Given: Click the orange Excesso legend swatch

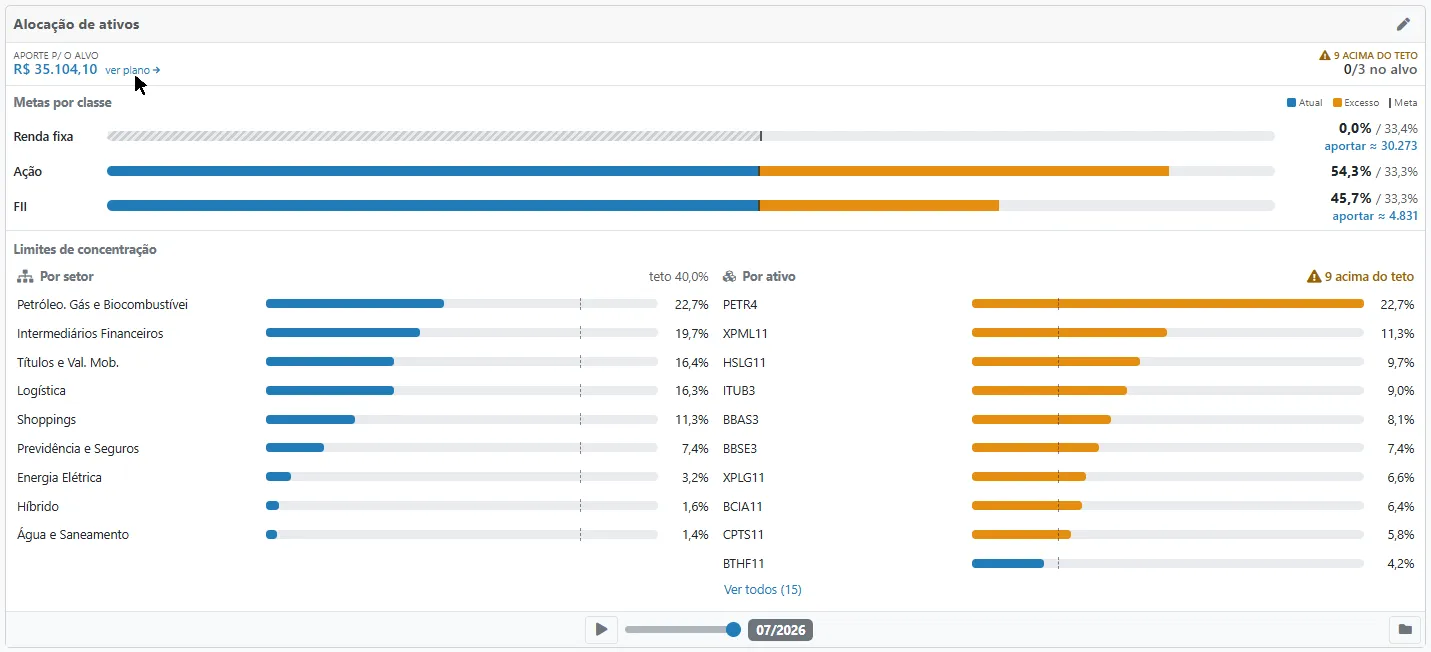Looking at the screenshot, I should (x=1337, y=103).
